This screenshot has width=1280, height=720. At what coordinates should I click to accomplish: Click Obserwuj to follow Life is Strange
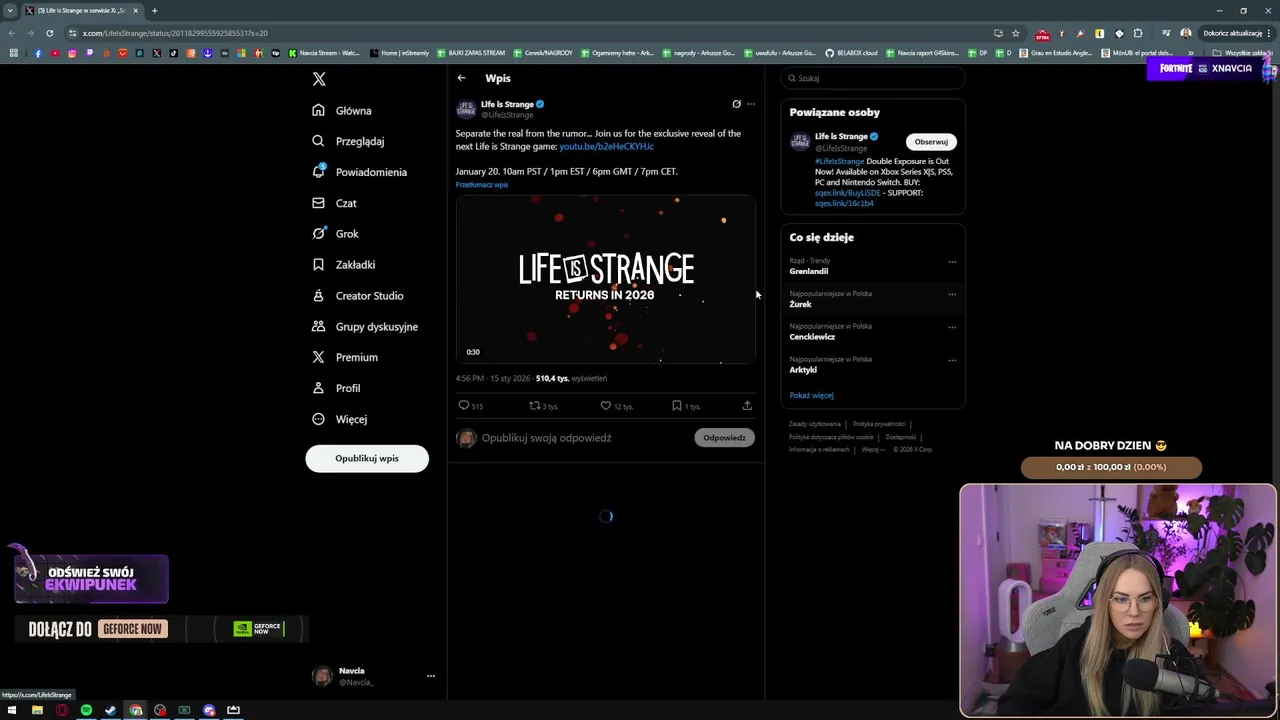click(931, 142)
